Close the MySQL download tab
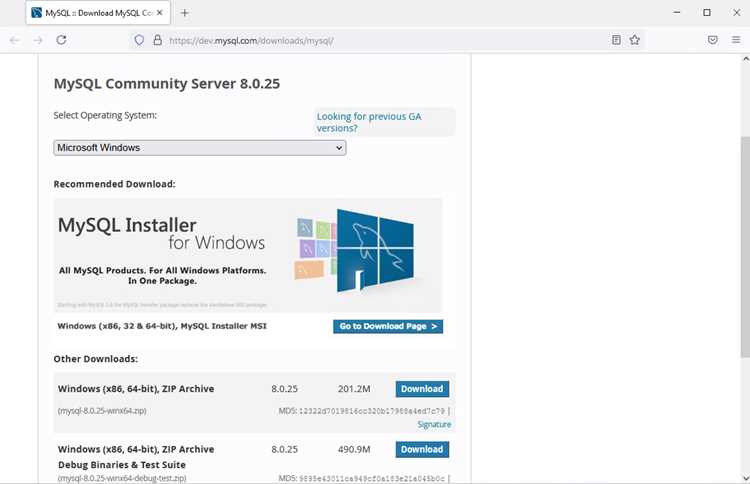750x484 pixels. [160, 13]
